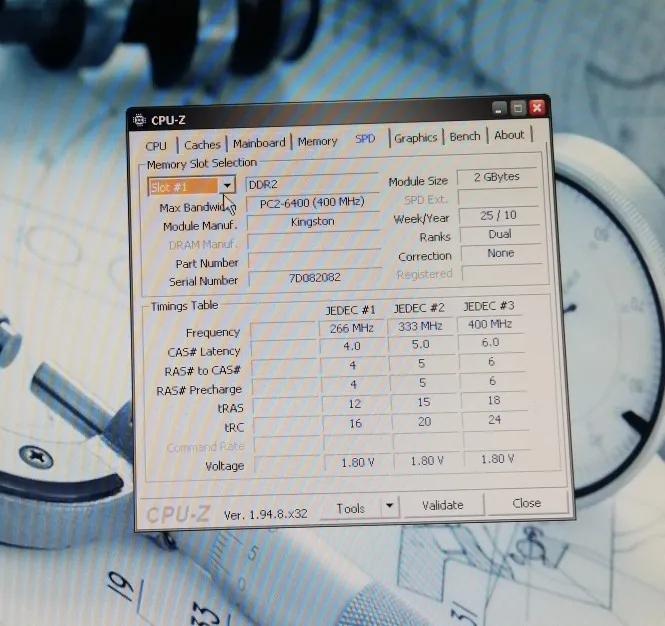Image resolution: width=665 pixels, height=626 pixels.
Task: Click the Ver. 1.94.8.x32 version text
Action: coord(265,514)
